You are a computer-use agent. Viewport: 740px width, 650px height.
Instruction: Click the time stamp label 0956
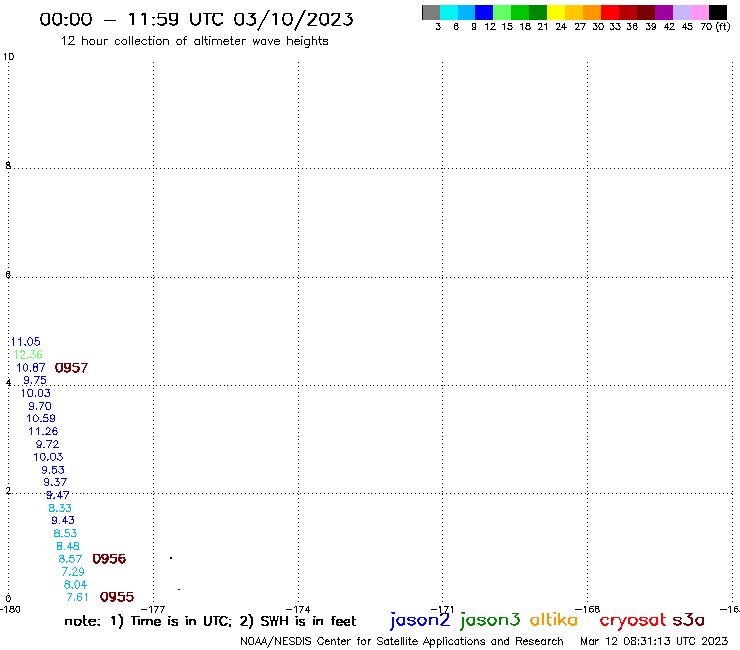coord(109,559)
